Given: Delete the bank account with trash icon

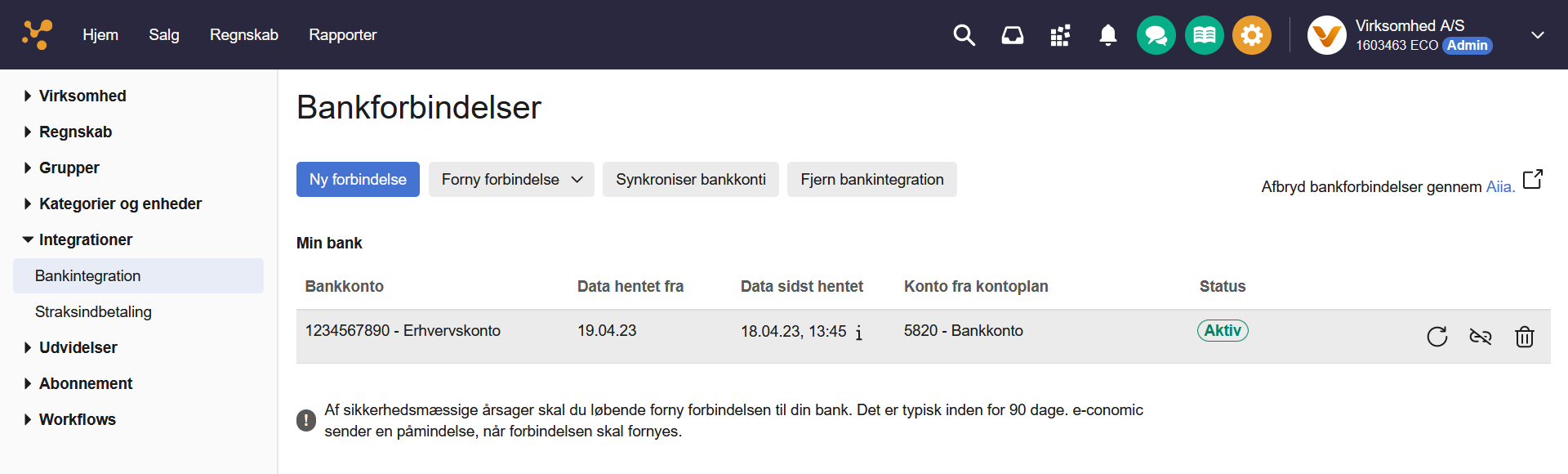Looking at the screenshot, I should pyautogui.click(x=1524, y=337).
